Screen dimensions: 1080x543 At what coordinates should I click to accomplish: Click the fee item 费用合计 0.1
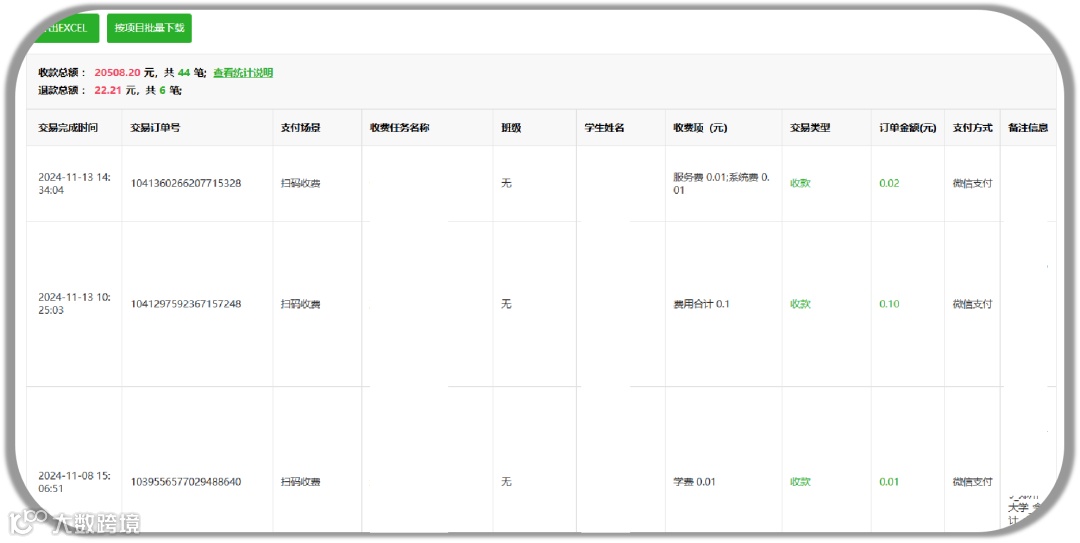[701, 304]
